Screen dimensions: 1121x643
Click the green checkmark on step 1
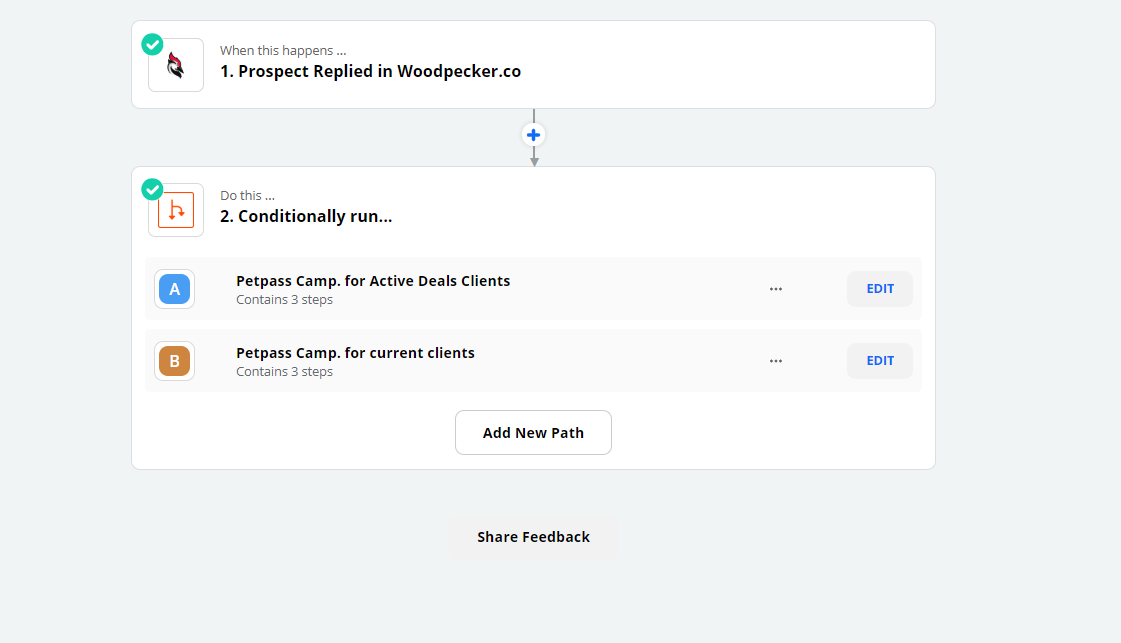tap(152, 44)
